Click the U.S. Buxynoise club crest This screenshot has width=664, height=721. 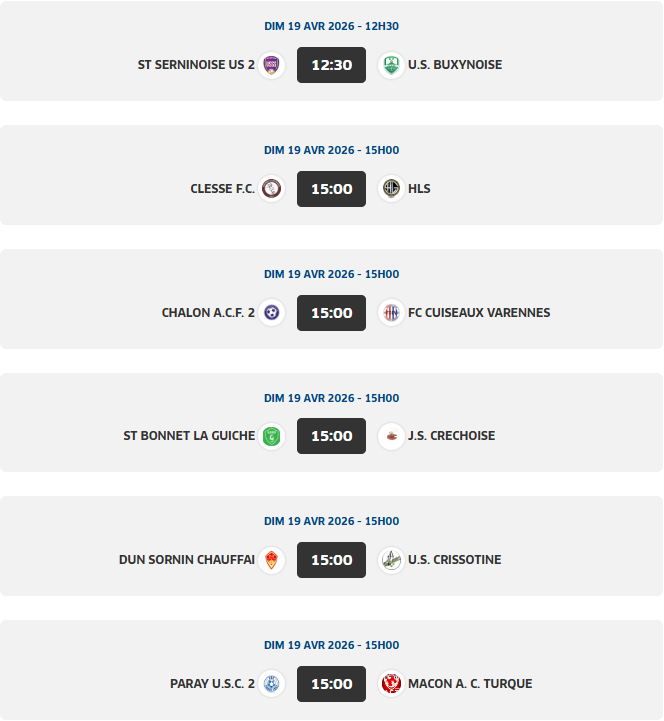(391, 65)
